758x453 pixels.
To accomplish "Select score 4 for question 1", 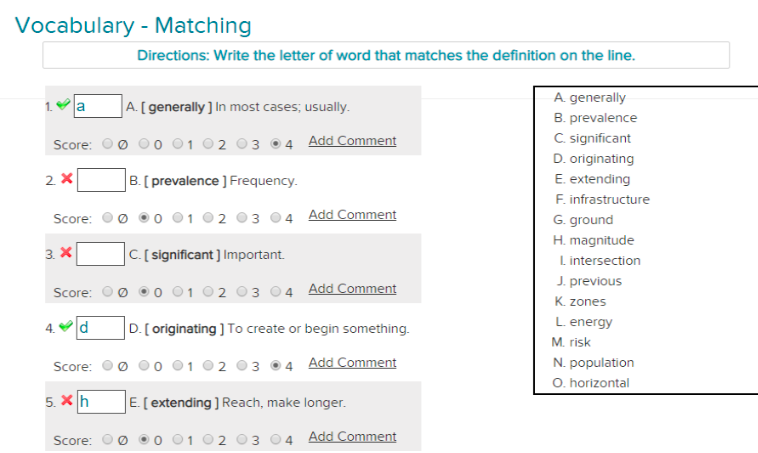I will pos(275,143).
